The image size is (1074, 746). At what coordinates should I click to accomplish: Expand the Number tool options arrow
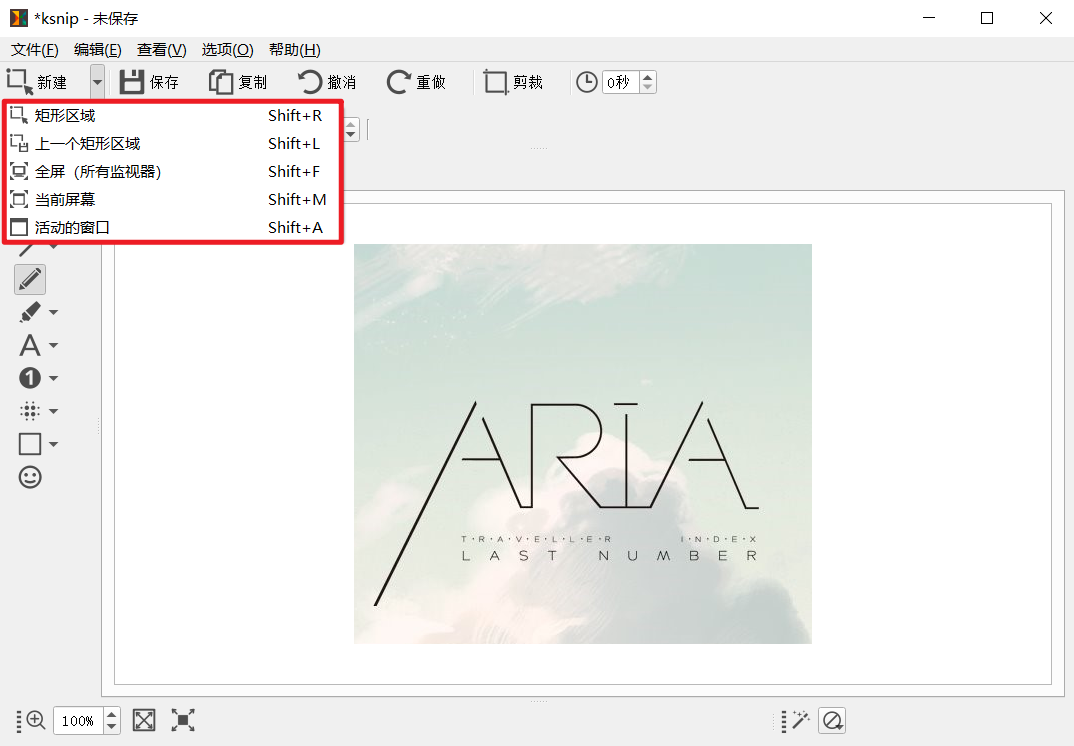53,378
